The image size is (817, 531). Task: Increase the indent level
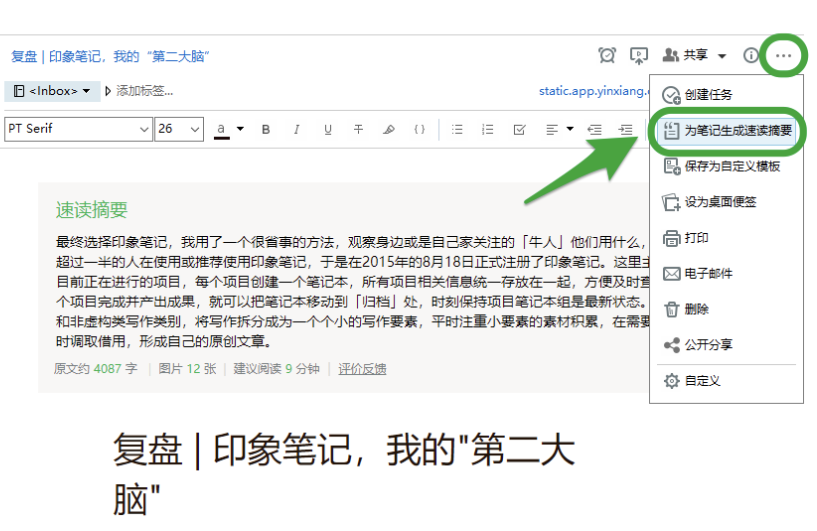coord(625,129)
